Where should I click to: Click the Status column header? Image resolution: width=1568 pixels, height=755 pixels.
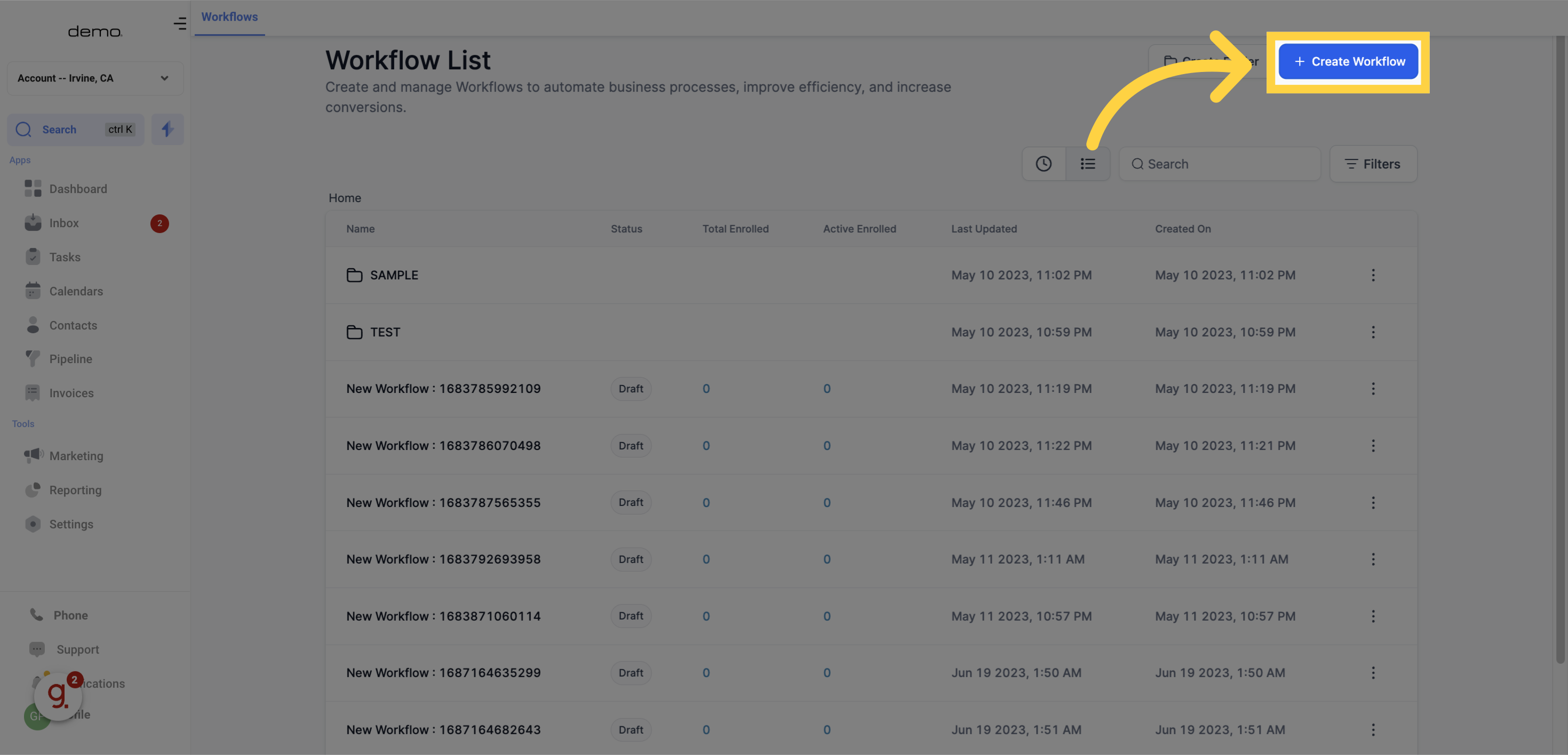coord(626,229)
